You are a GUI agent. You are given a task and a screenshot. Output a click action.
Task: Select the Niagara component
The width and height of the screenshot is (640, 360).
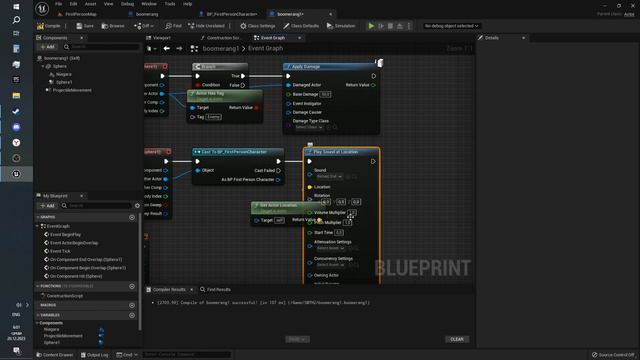63,74
